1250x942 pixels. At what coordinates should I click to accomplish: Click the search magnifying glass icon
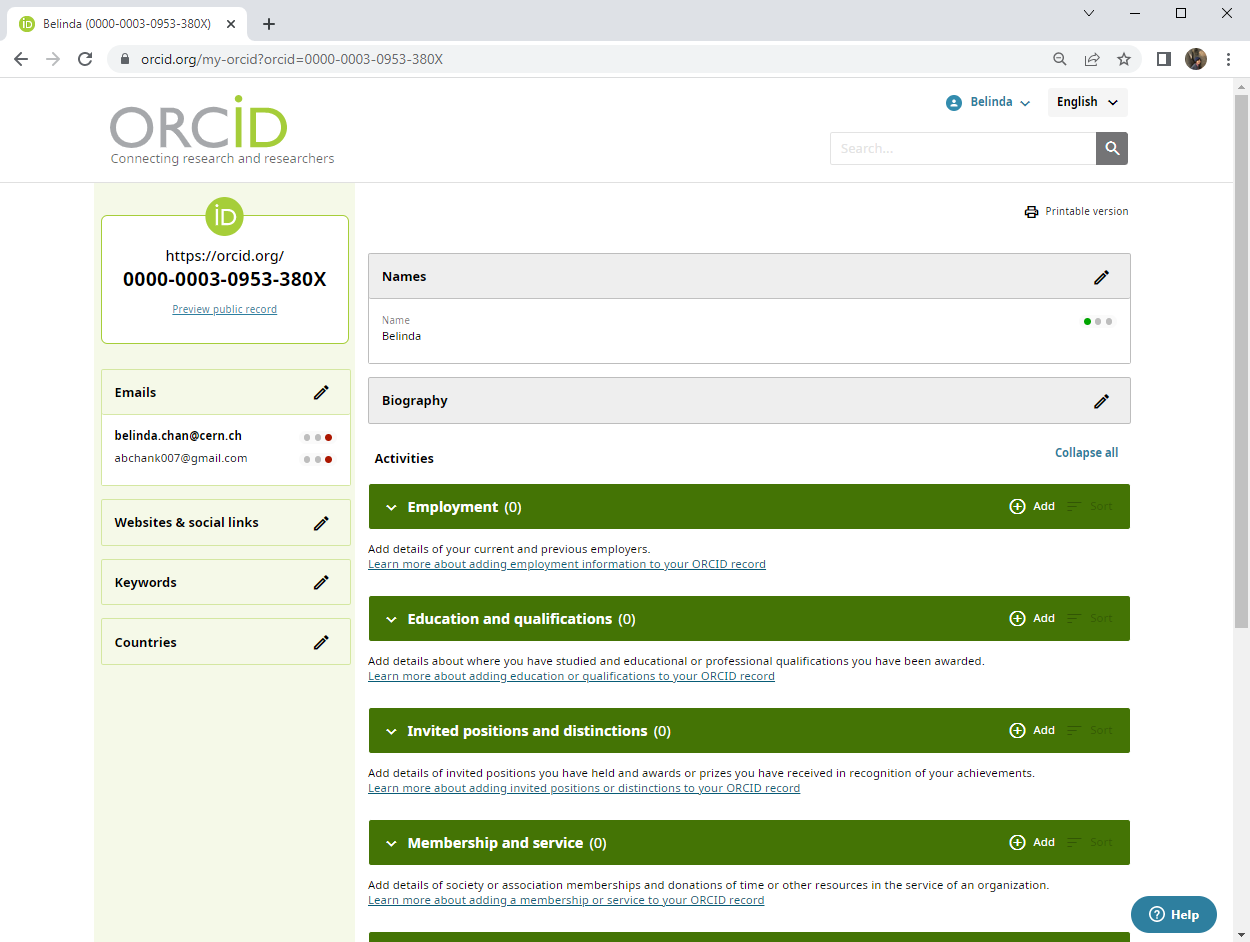pos(1111,148)
